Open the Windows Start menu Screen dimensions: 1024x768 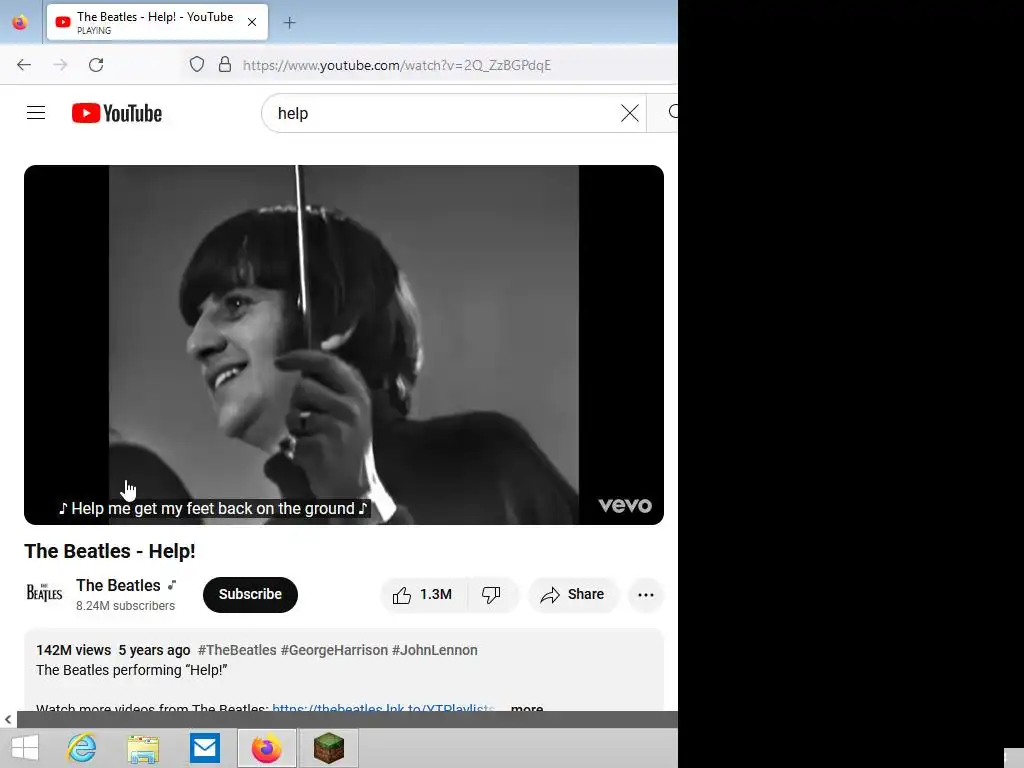[x=25, y=748]
